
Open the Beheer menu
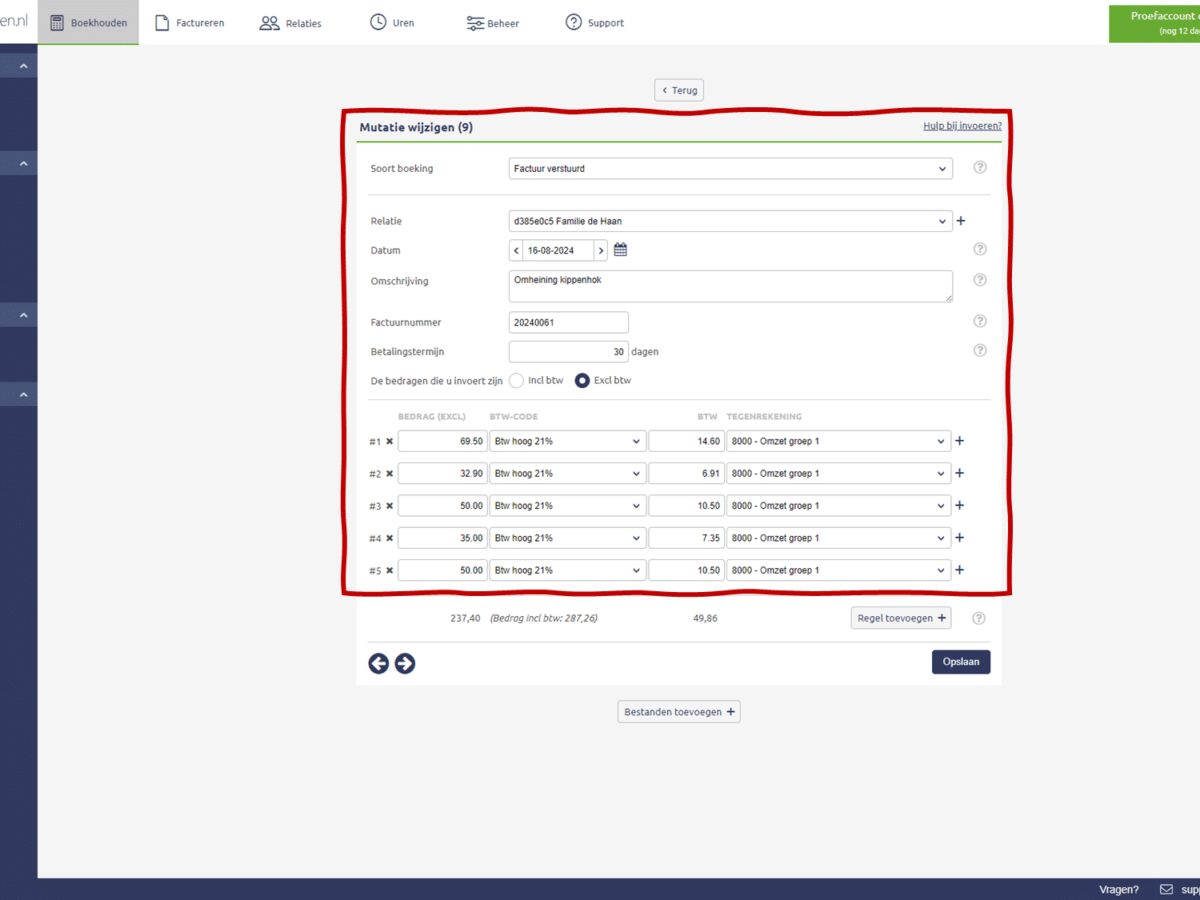tap(493, 22)
